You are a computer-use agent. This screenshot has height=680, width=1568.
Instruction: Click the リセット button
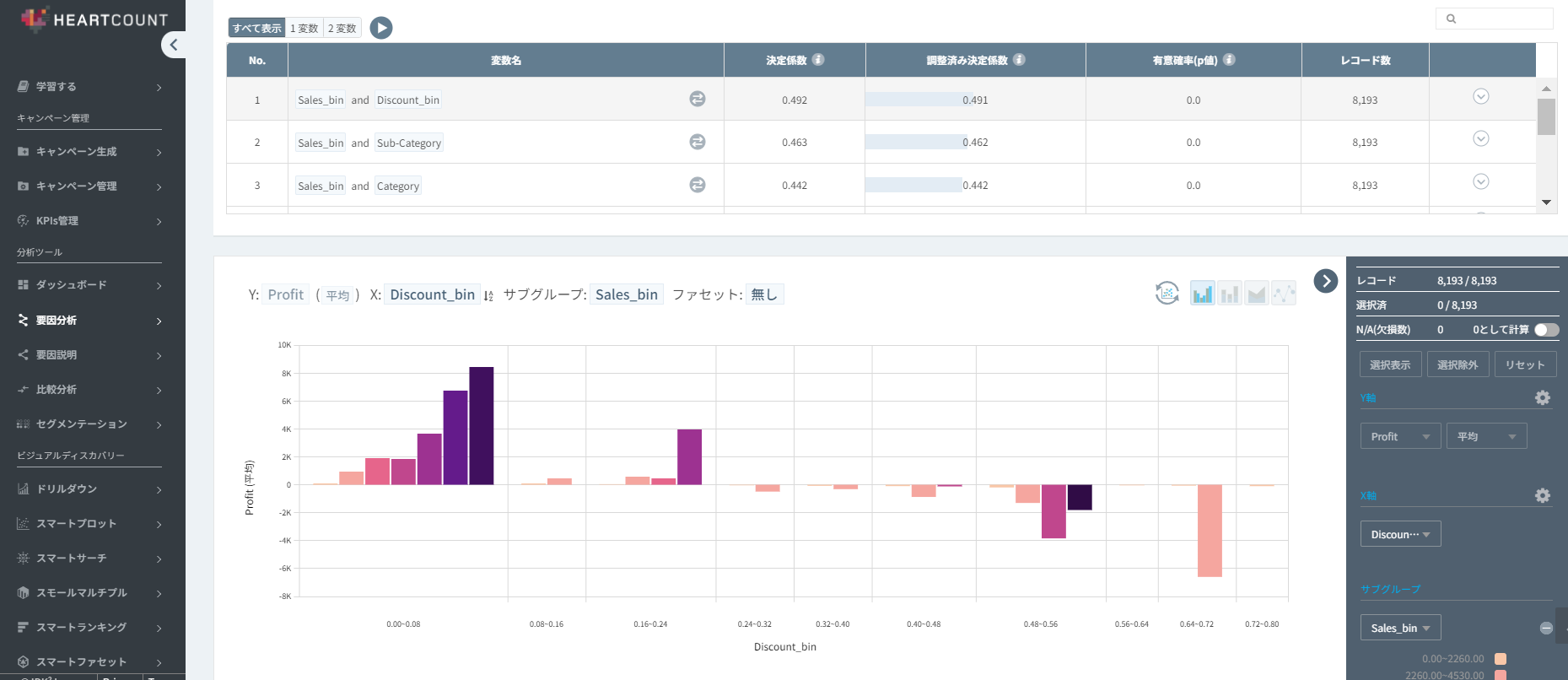pos(1525,364)
